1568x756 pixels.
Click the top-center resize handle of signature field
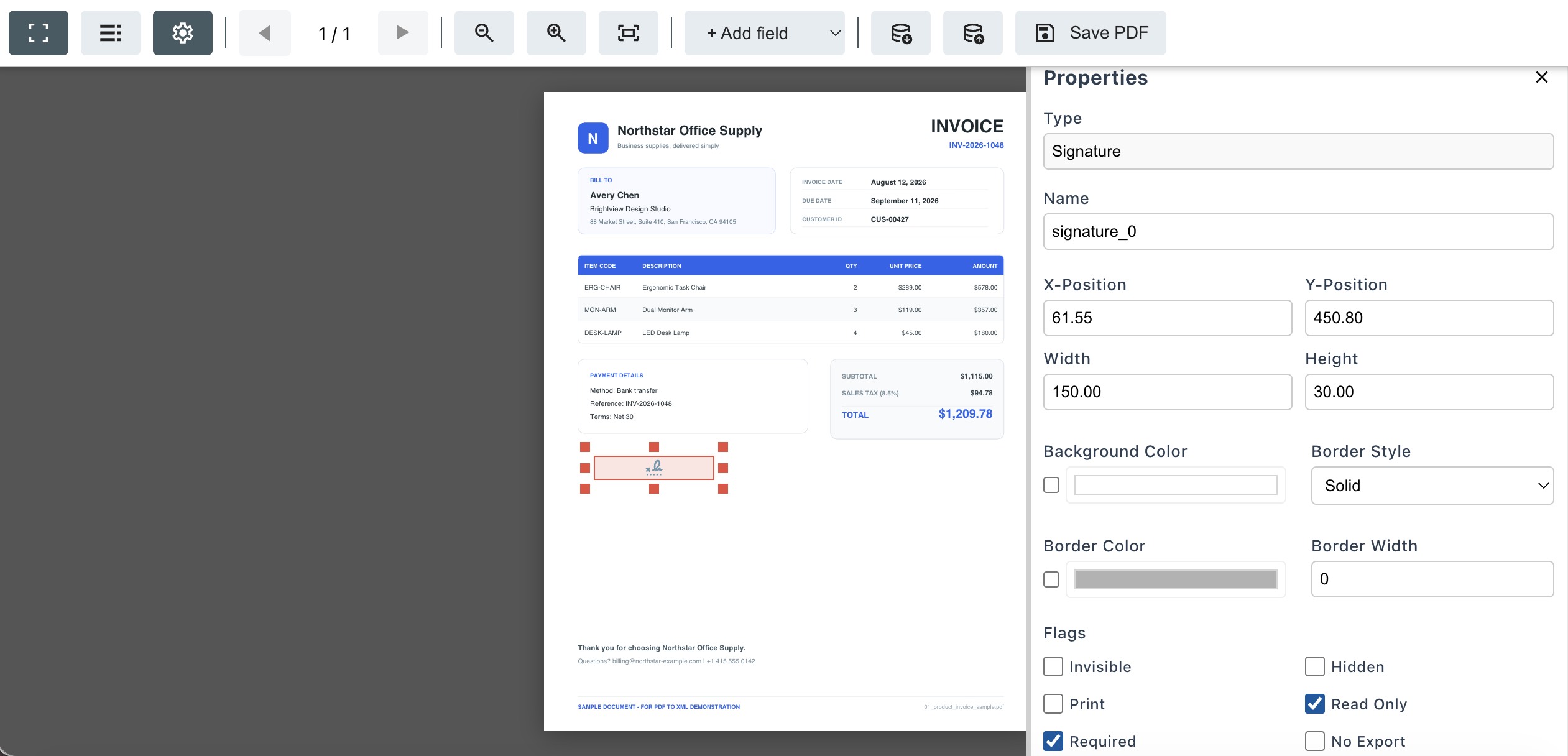654,447
